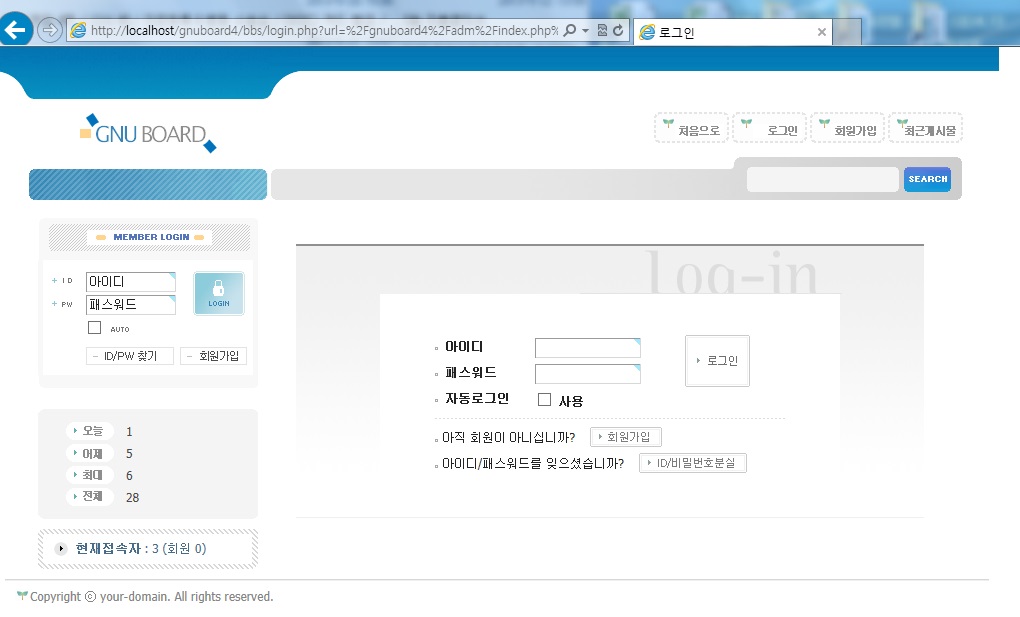Image resolution: width=1020 pixels, height=617 pixels.
Task: Enable the AUTO checkbox in member login
Action: 95,328
